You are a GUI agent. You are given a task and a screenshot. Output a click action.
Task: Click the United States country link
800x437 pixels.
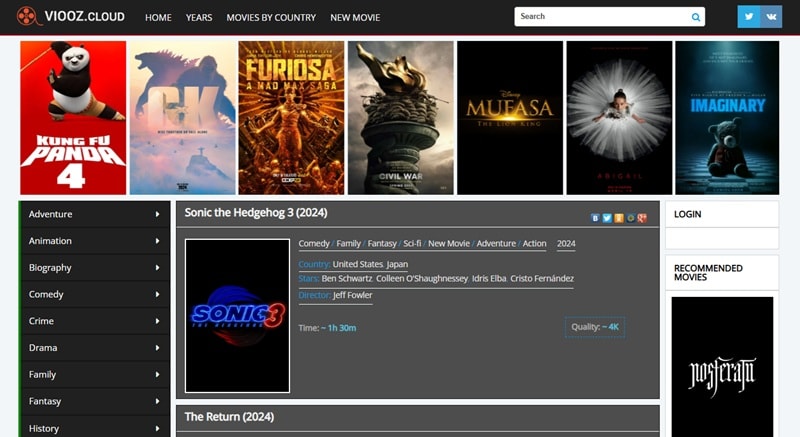(358, 264)
